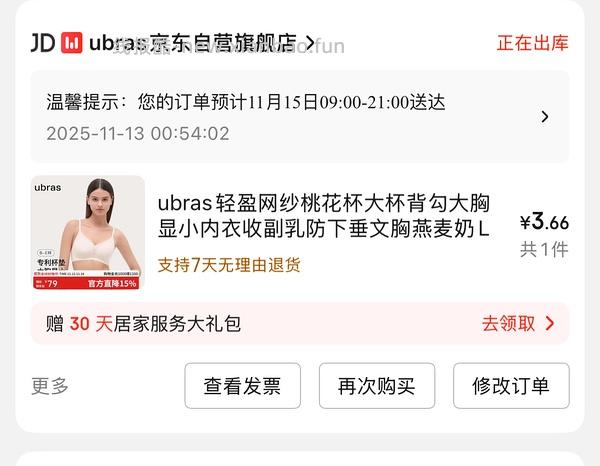Viewport: 600px width, 466px height.
Task: Tap the delivery timestamp 2025-11-13 00:54:02
Action: coord(138,134)
